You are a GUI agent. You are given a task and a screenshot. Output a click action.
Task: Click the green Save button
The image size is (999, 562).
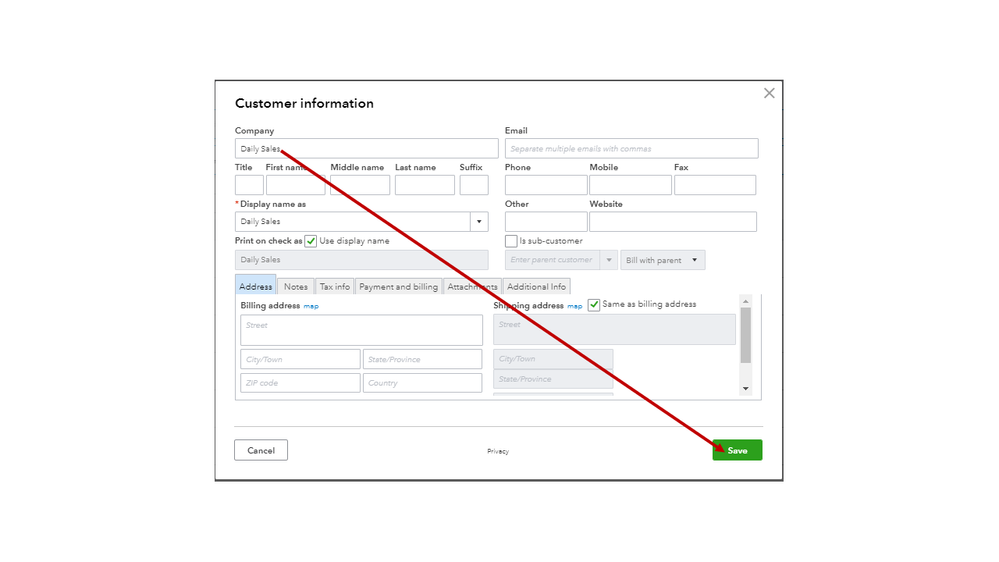point(737,450)
